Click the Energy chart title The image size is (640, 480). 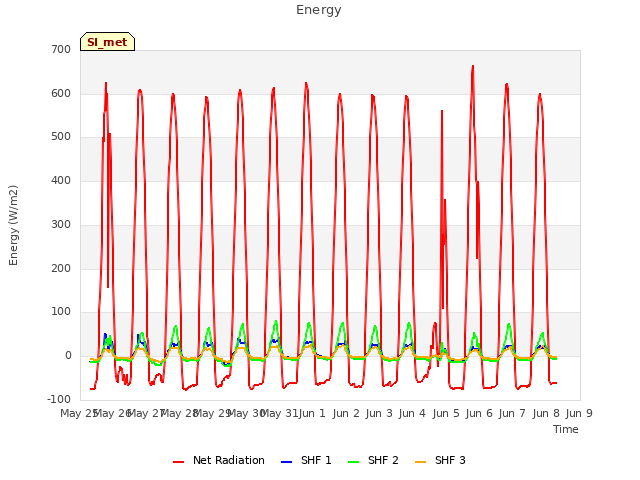[319, 9]
